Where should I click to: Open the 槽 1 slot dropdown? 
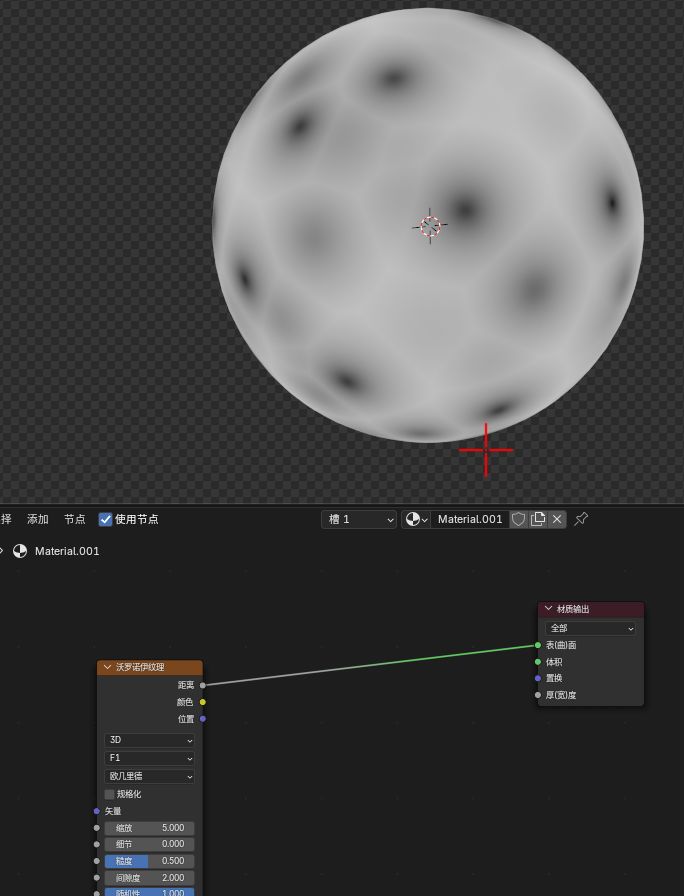coord(359,519)
